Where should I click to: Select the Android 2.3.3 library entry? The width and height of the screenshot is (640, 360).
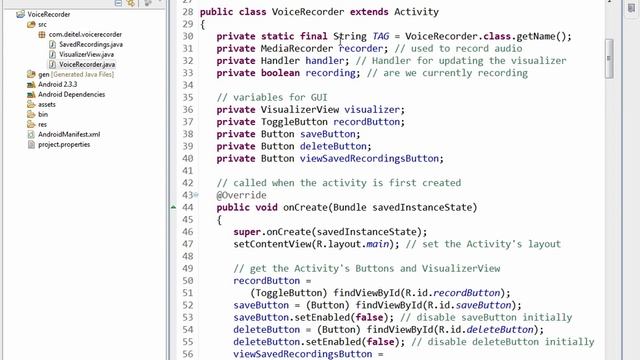(x=58, y=84)
